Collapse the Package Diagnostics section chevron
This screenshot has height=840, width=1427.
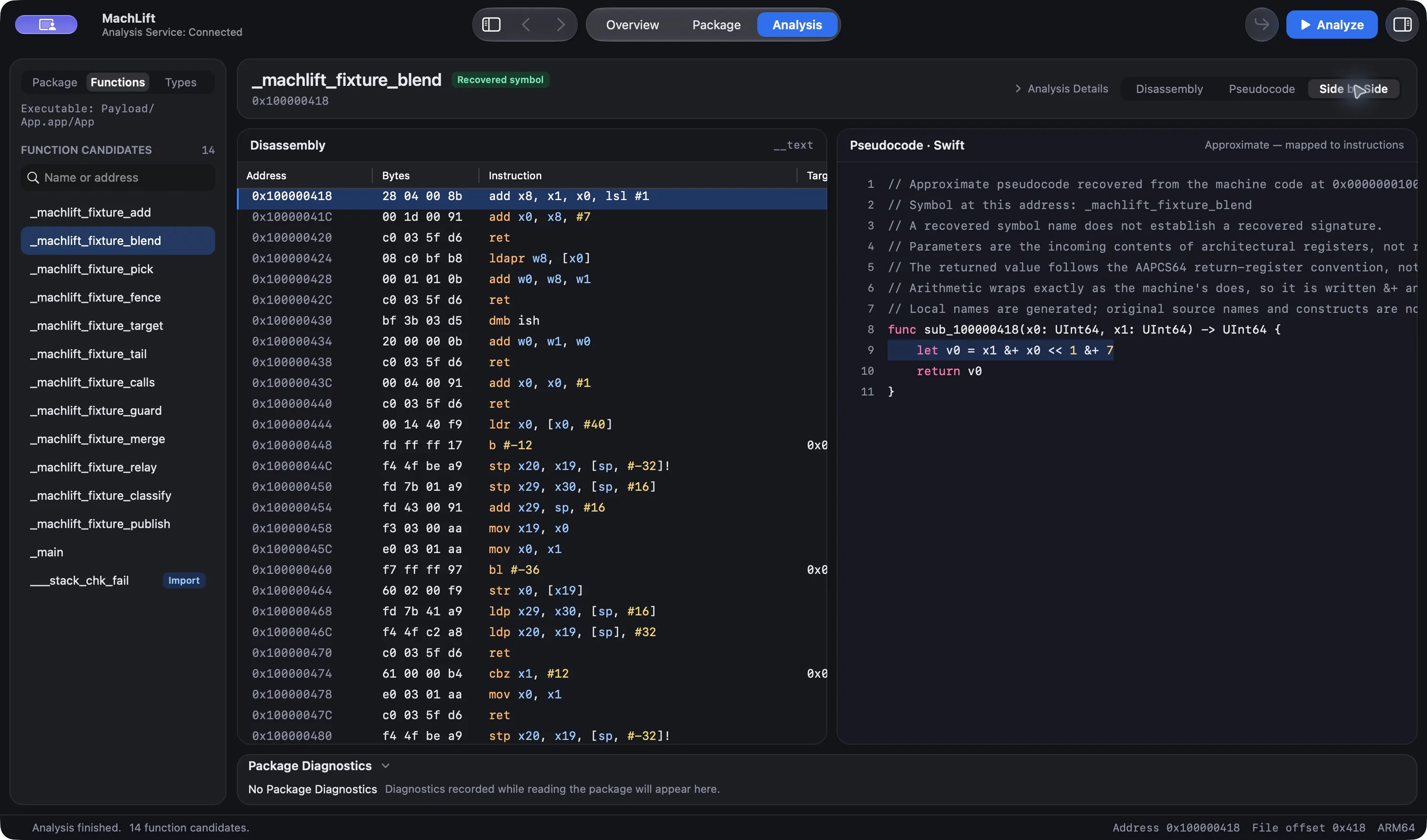pos(386,766)
